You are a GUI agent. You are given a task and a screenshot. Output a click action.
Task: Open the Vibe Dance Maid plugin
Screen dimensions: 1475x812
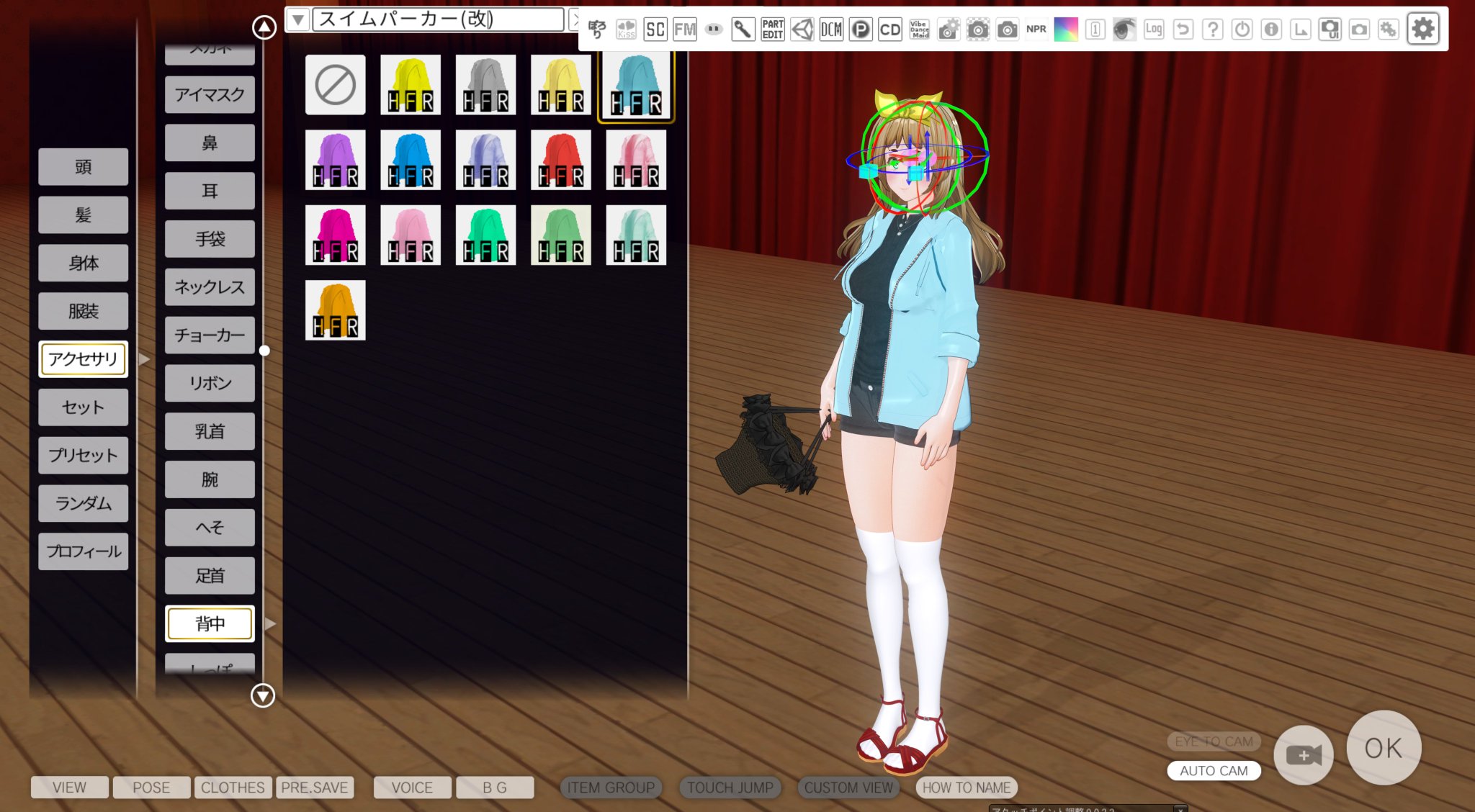919,29
